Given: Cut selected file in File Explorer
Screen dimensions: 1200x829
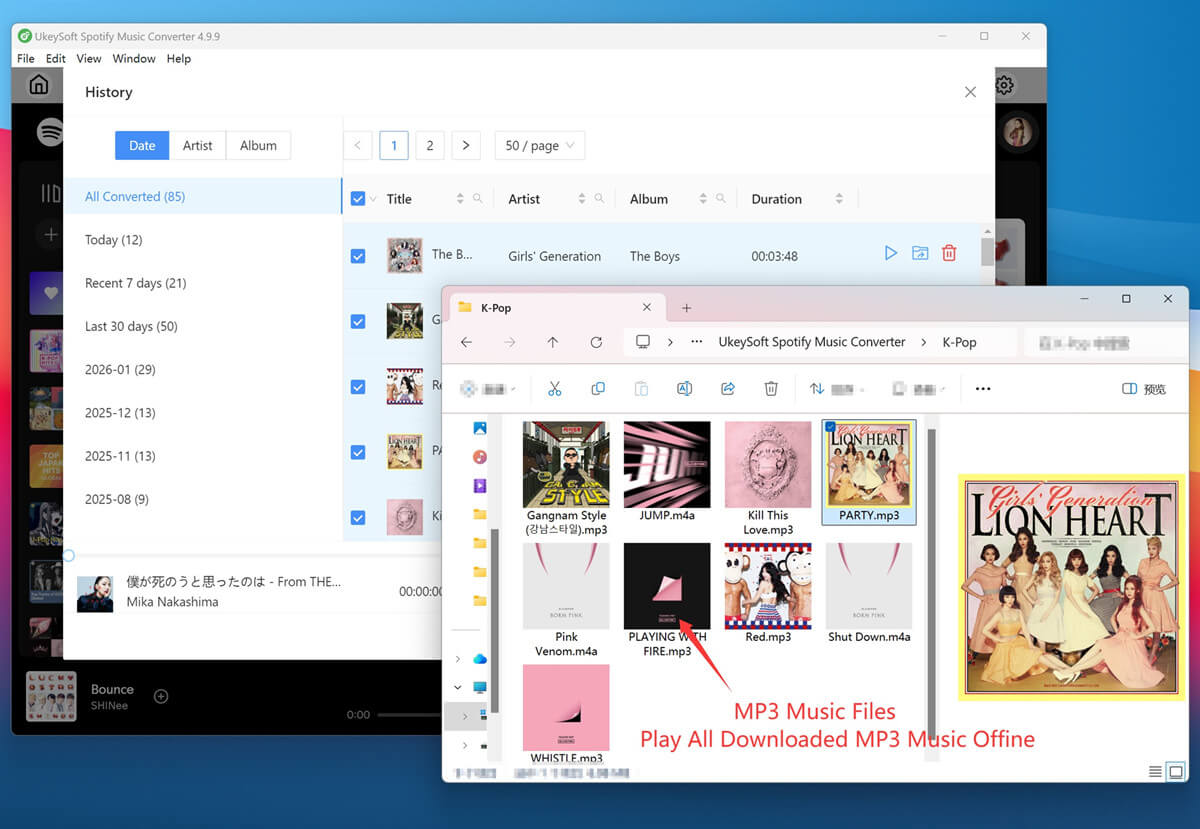Looking at the screenshot, I should coord(555,388).
